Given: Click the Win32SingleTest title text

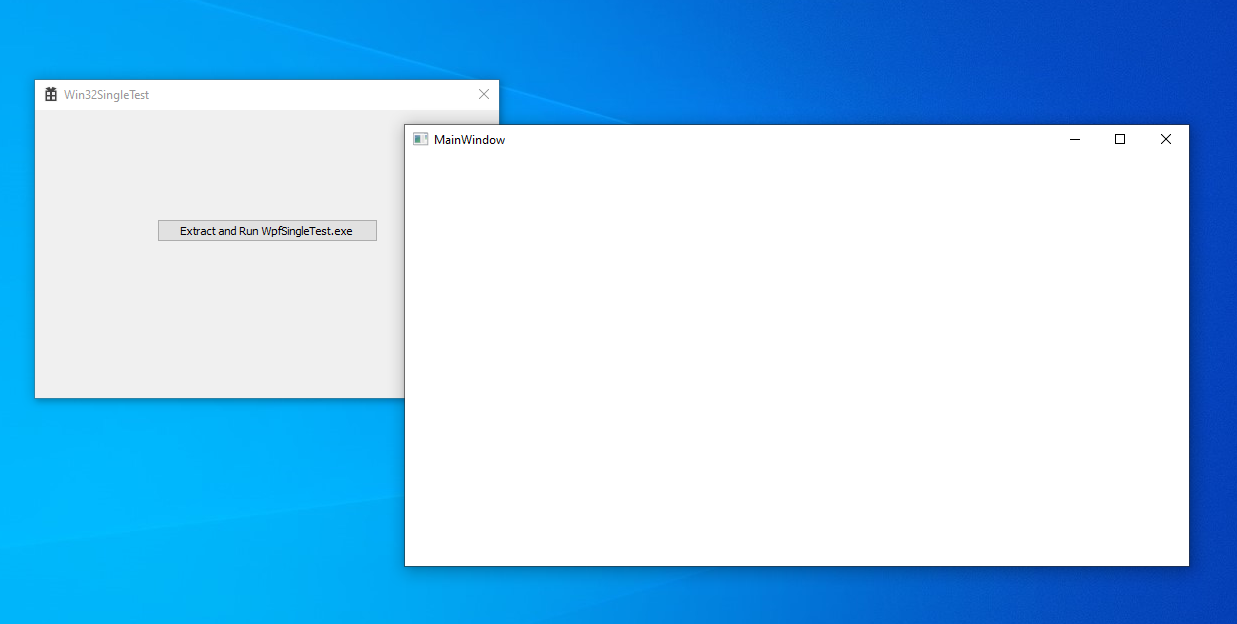Looking at the screenshot, I should coord(107,95).
